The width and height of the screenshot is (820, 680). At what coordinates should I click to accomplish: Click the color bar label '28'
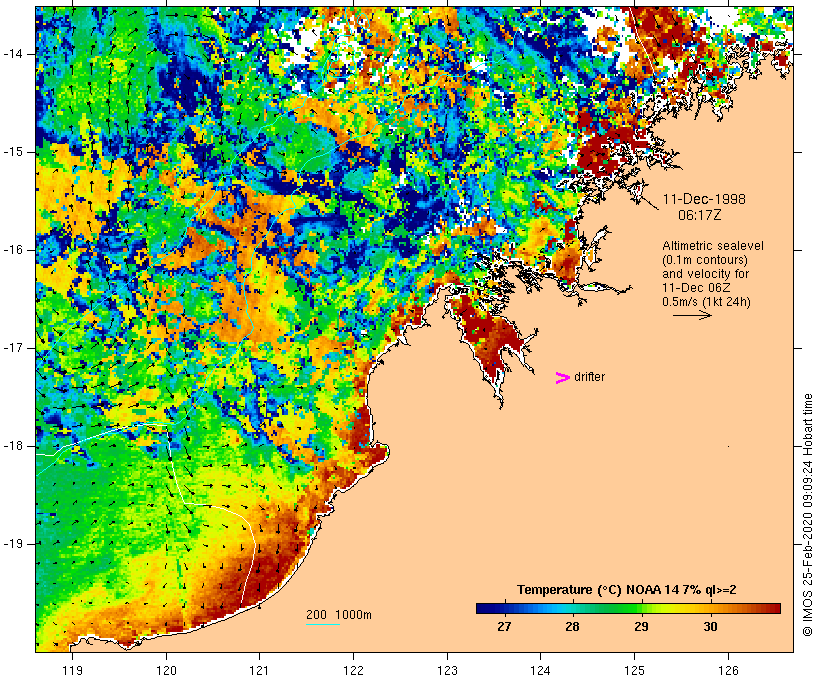[572, 627]
